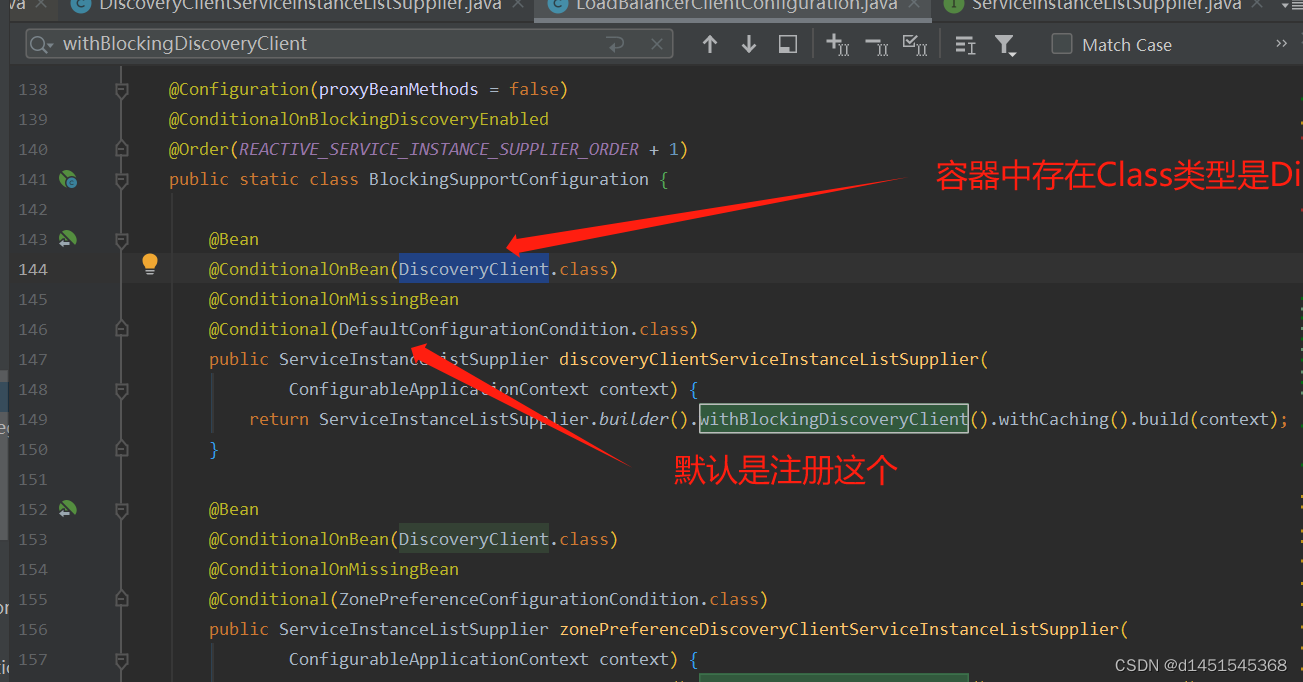Screen dimensions: 1303x682
Task: Close LoadBalancerClientConfiguration.java tab
Action: (913, 5)
